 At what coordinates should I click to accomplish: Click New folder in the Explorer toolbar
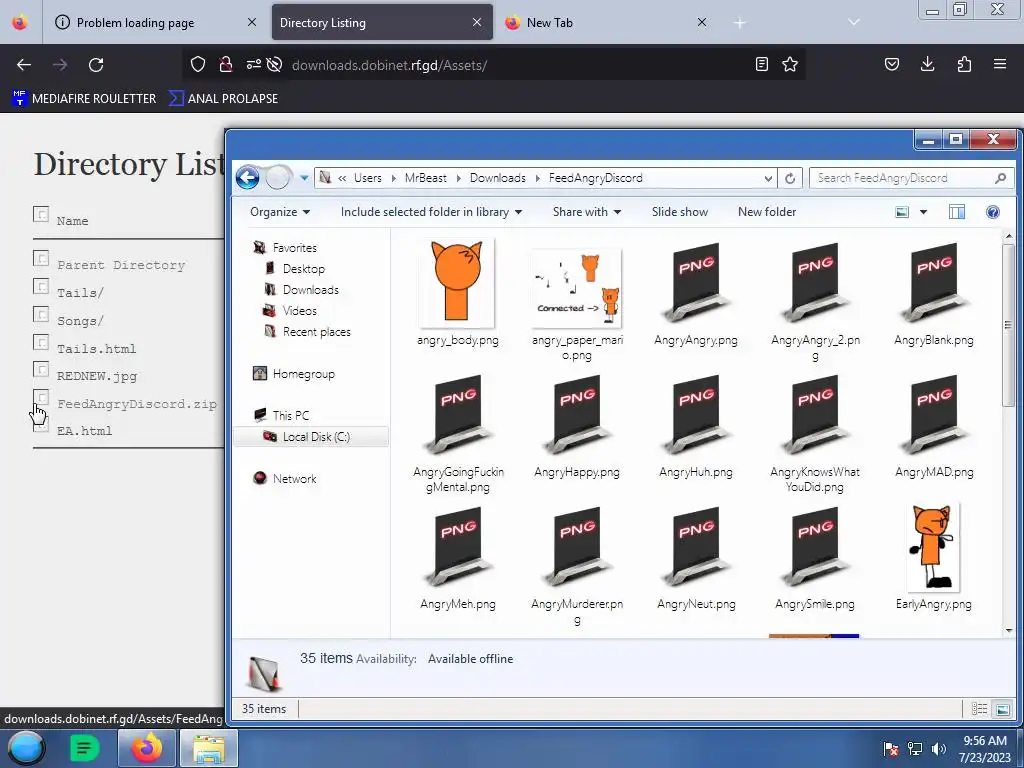pos(767,212)
